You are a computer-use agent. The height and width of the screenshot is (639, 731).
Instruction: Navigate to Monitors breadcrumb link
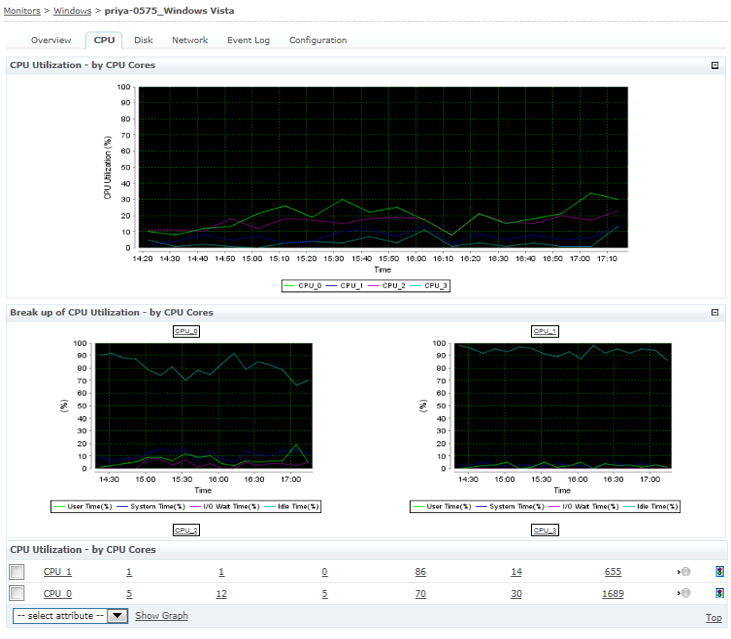point(22,9)
